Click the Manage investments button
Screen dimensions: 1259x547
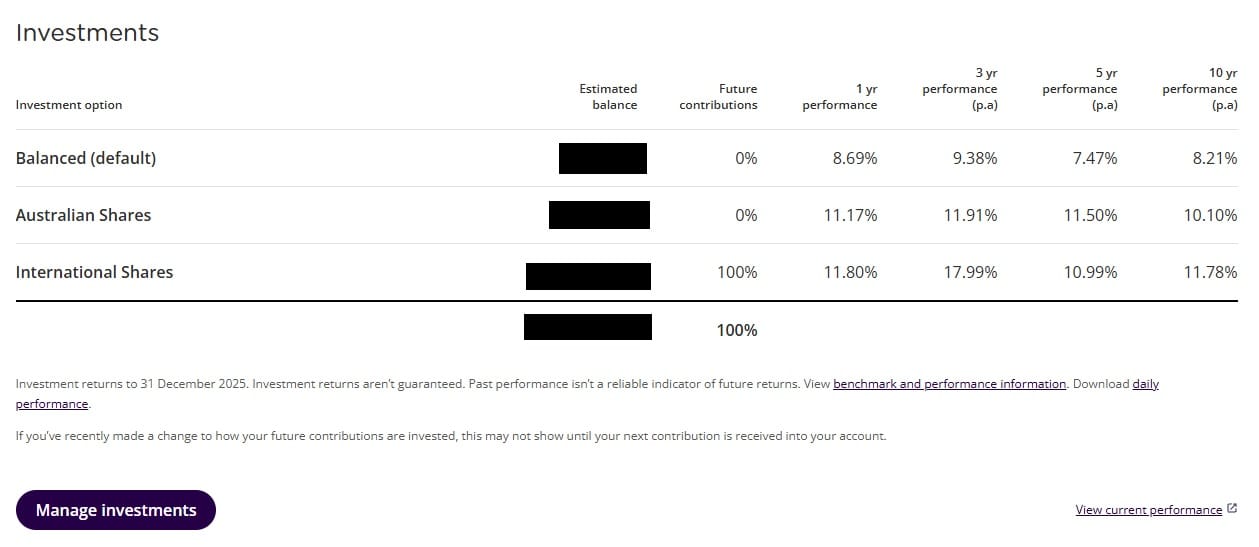click(x=116, y=510)
